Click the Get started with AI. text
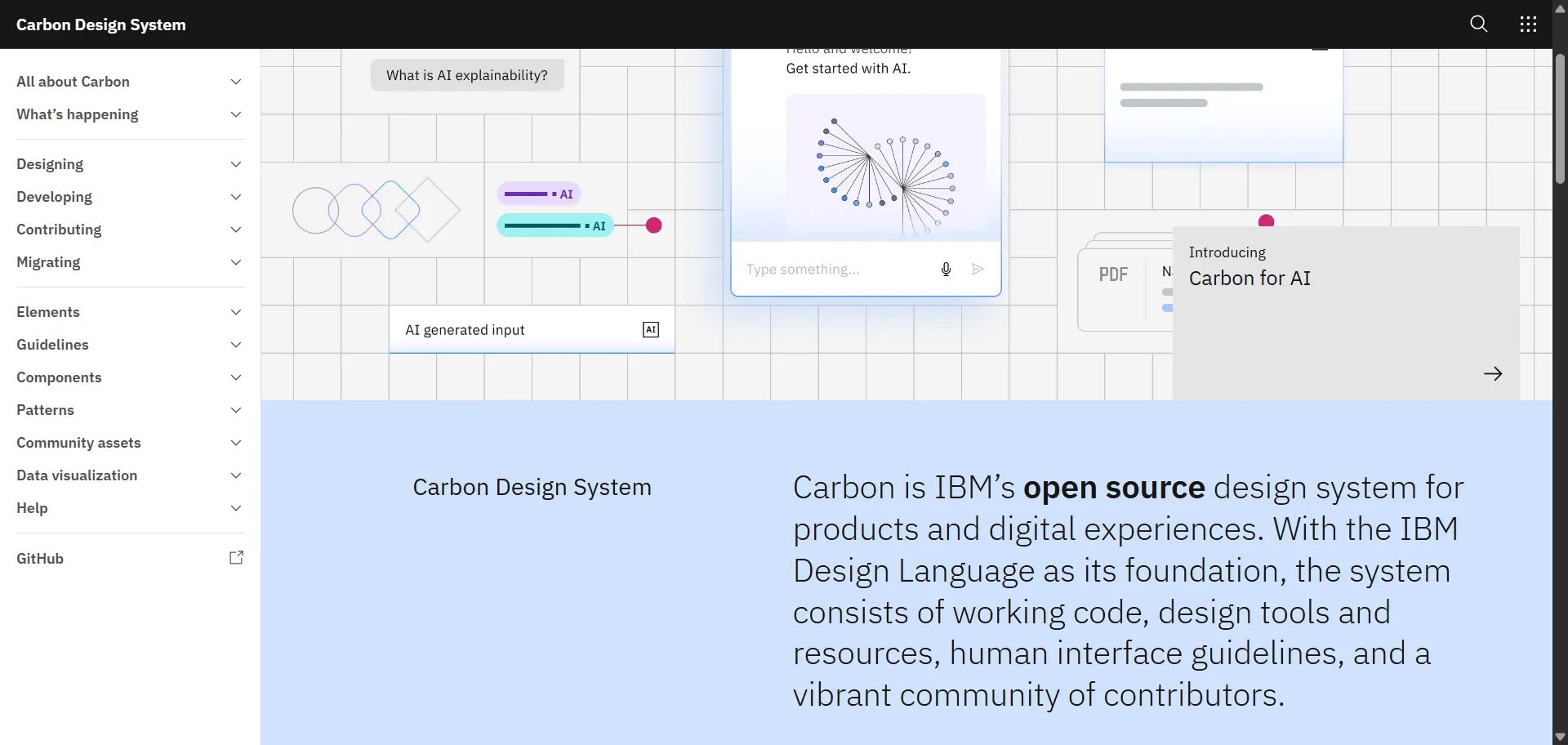The image size is (1568, 745). pyautogui.click(x=848, y=69)
